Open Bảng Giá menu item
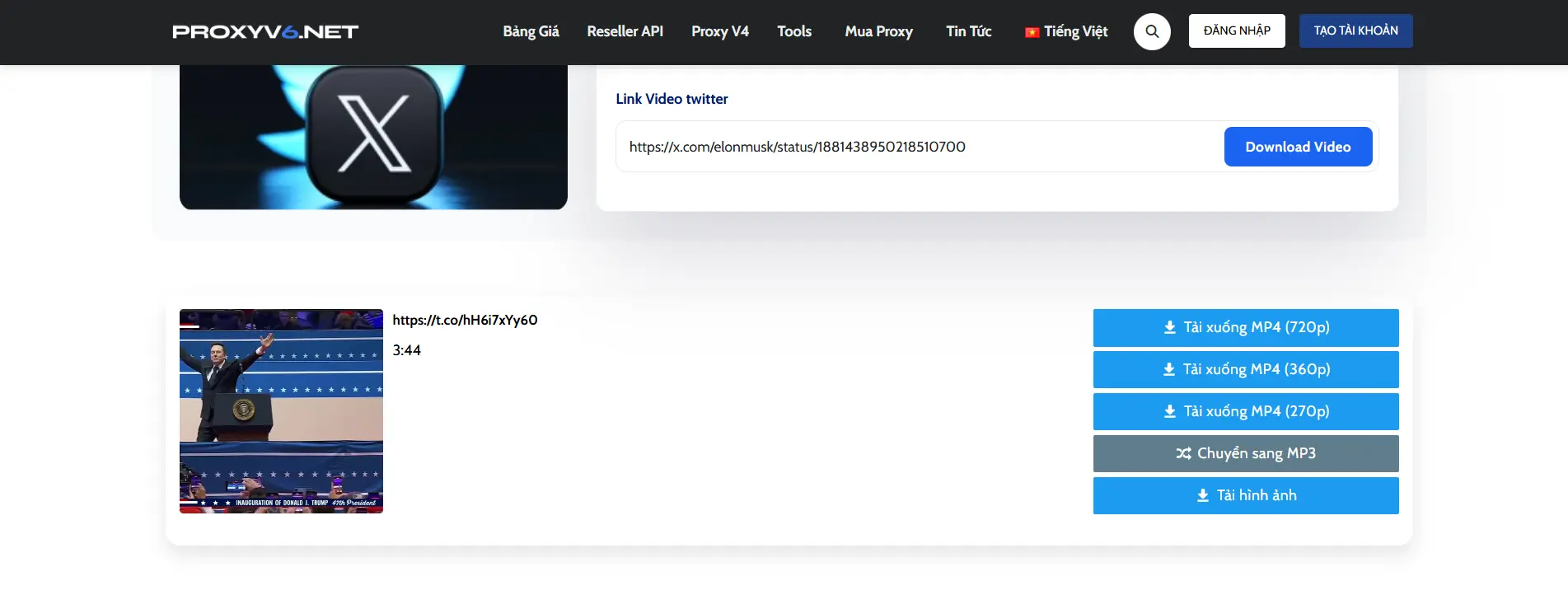This screenshot has height=595, width=1568. coord(531,31)
